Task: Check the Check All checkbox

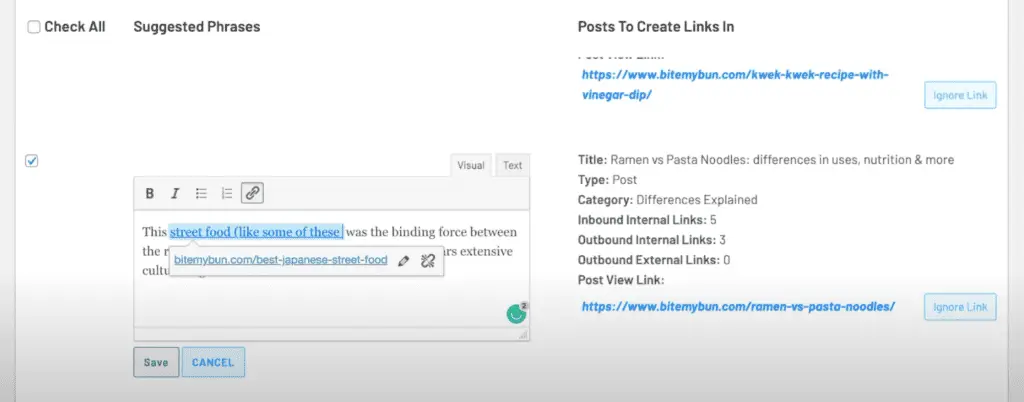Action: click(33, 27)
